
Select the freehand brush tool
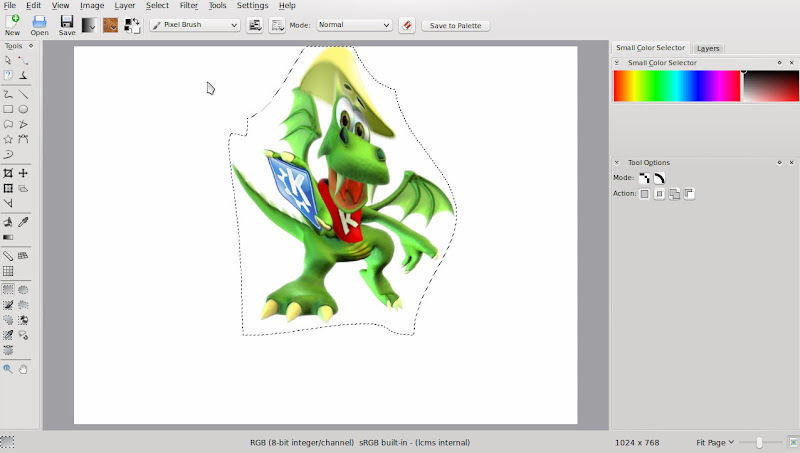pos(8,94)
